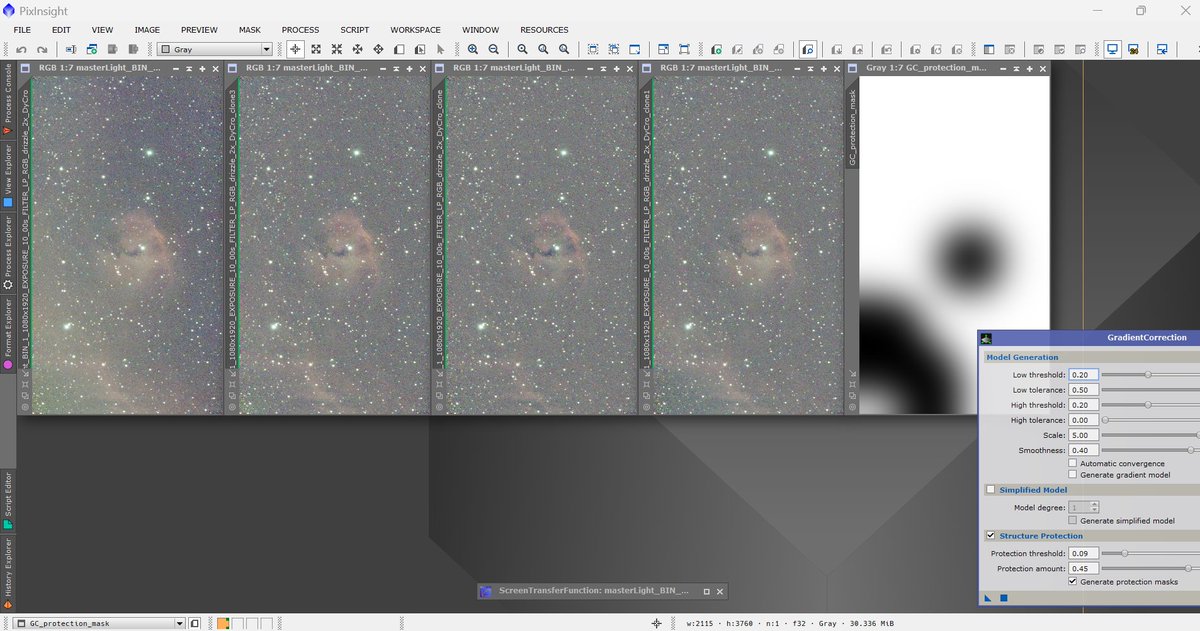Open the Script Editor side tab
Screen dimensions: 1200x631
click(8, 500)
